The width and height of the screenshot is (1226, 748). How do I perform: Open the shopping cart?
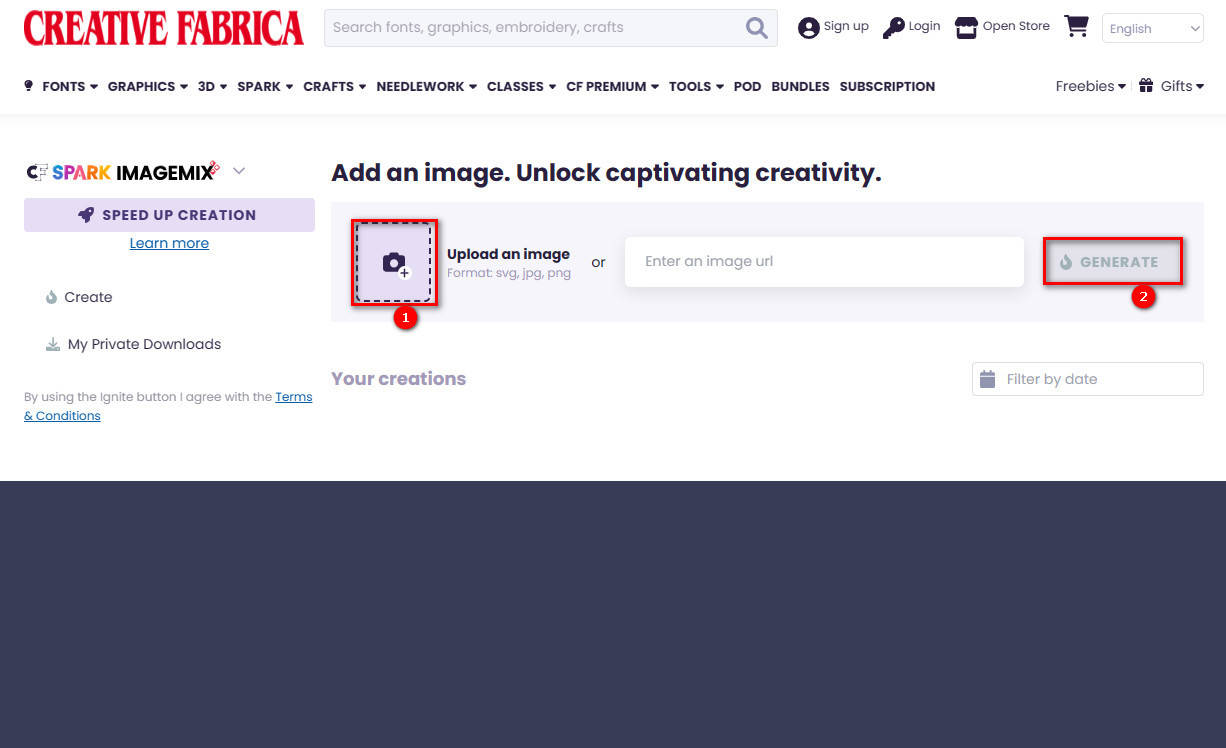1076,26
